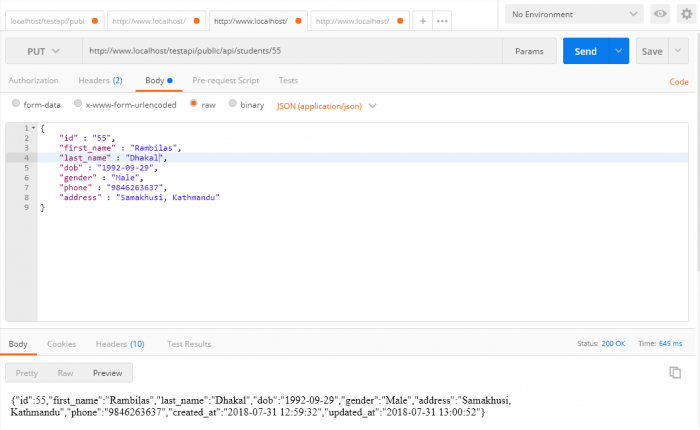Switch to Headers (2) request tab

point(100,80)
